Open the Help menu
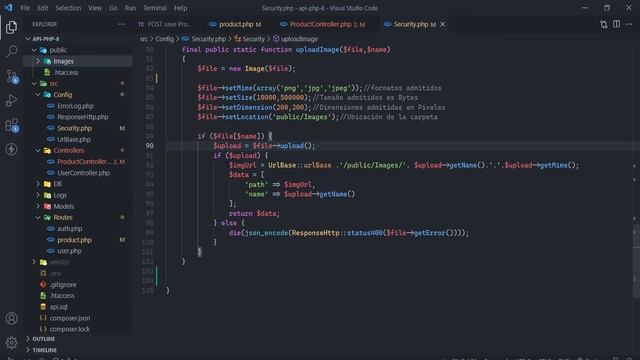The height and width of the screenshot is (360, 640). tap(180, 8)
